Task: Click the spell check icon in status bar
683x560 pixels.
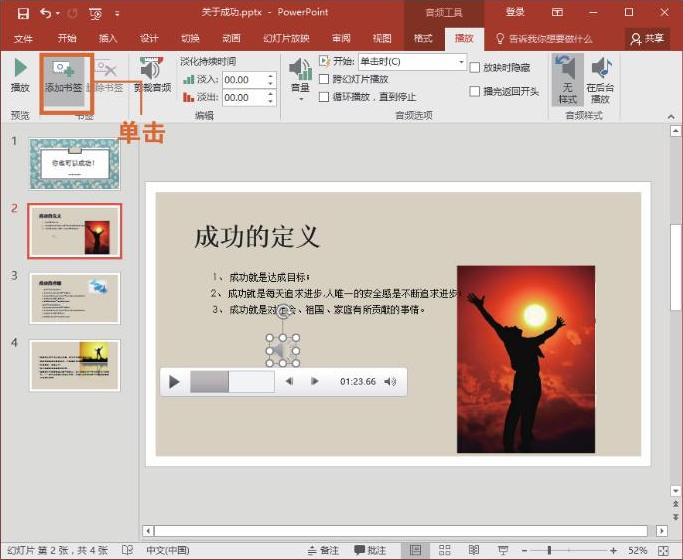Action: pos(127,550)
